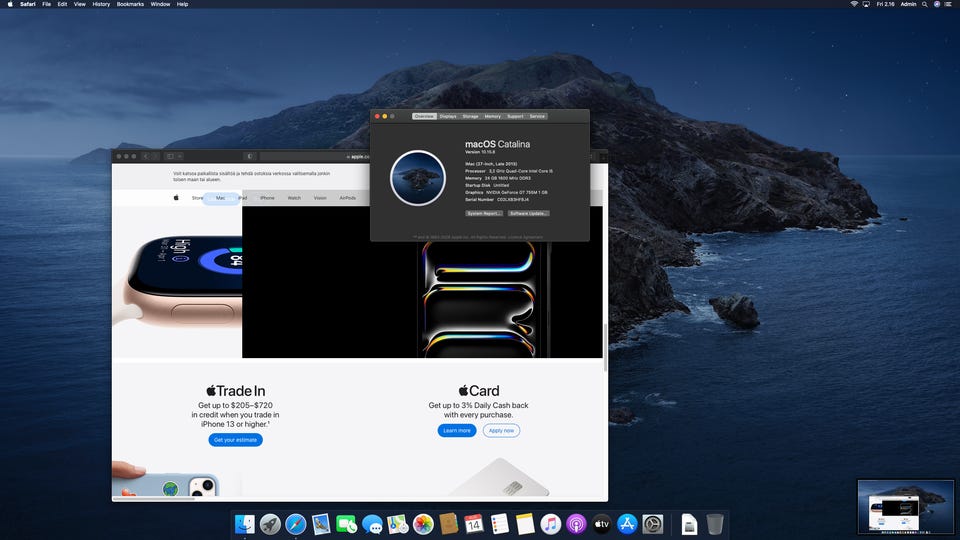Open Messages app in Dock
Viewport: 960px width, 540px height.
point(372,524)
